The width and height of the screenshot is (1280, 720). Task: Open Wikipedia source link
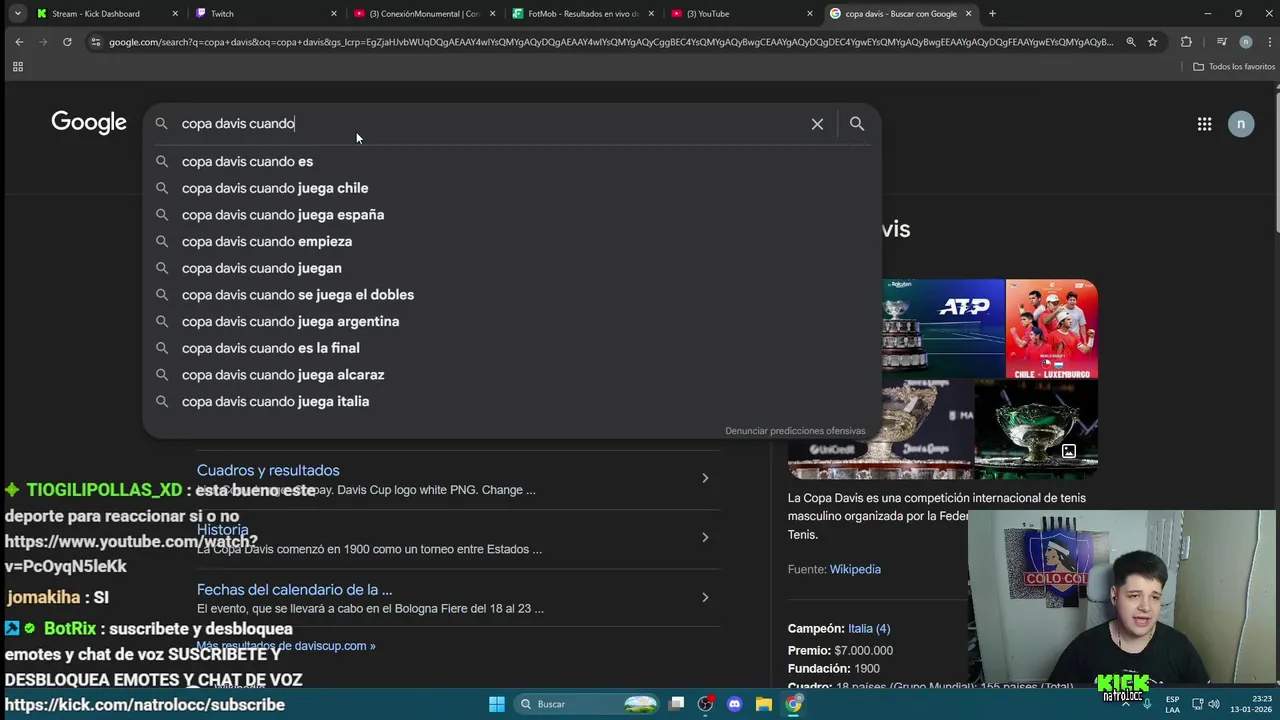click(855, 569)
